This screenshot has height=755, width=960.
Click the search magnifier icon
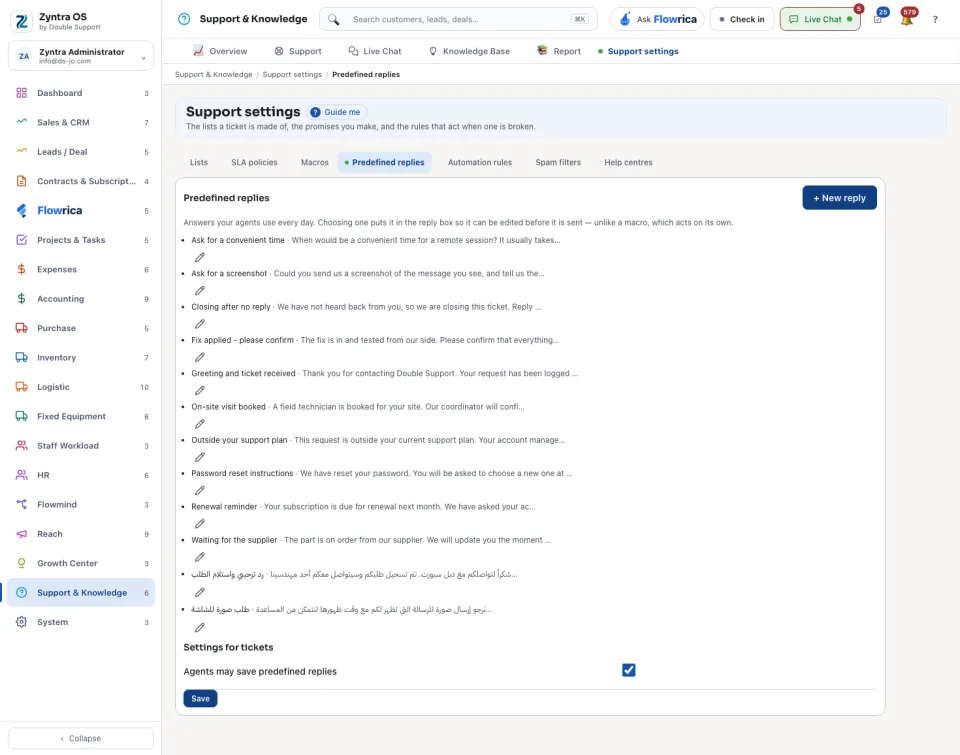pos(333,20)
